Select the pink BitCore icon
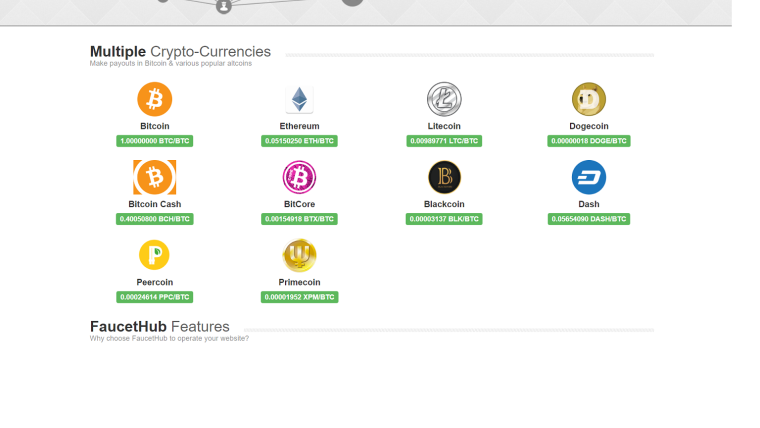Viewport: 760px width, 428px height. click(299, 177)
